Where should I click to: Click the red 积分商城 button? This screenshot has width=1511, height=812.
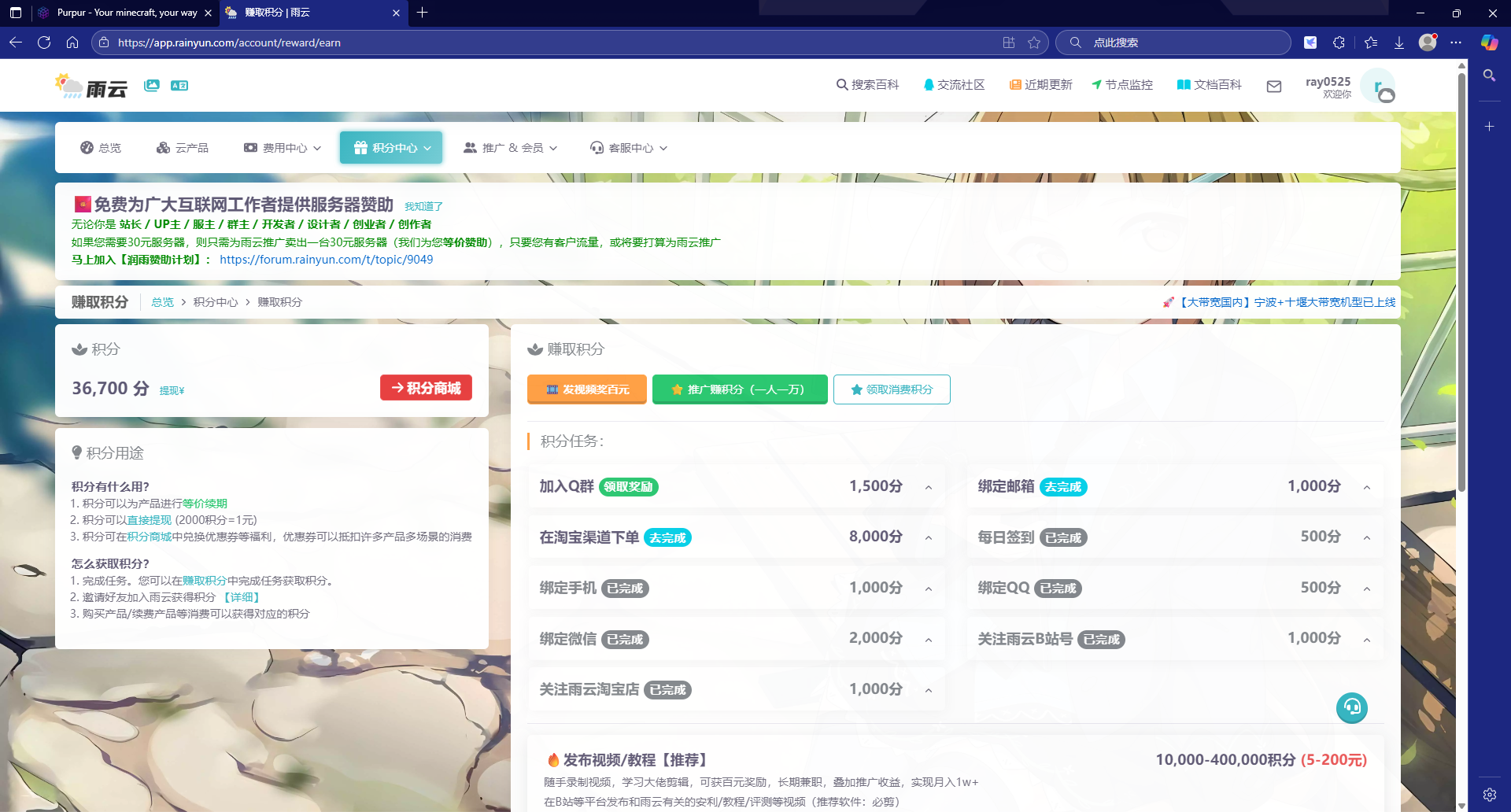pyautogui.click(x=426, y=388)
